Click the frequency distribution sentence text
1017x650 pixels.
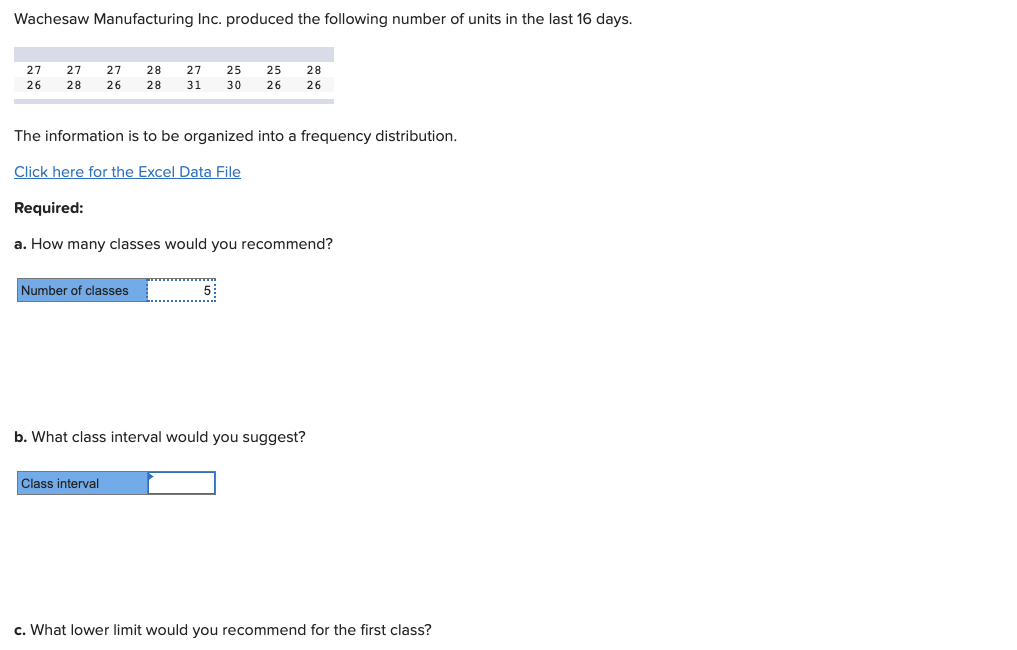pyautogui.click(x=235, y=135)
